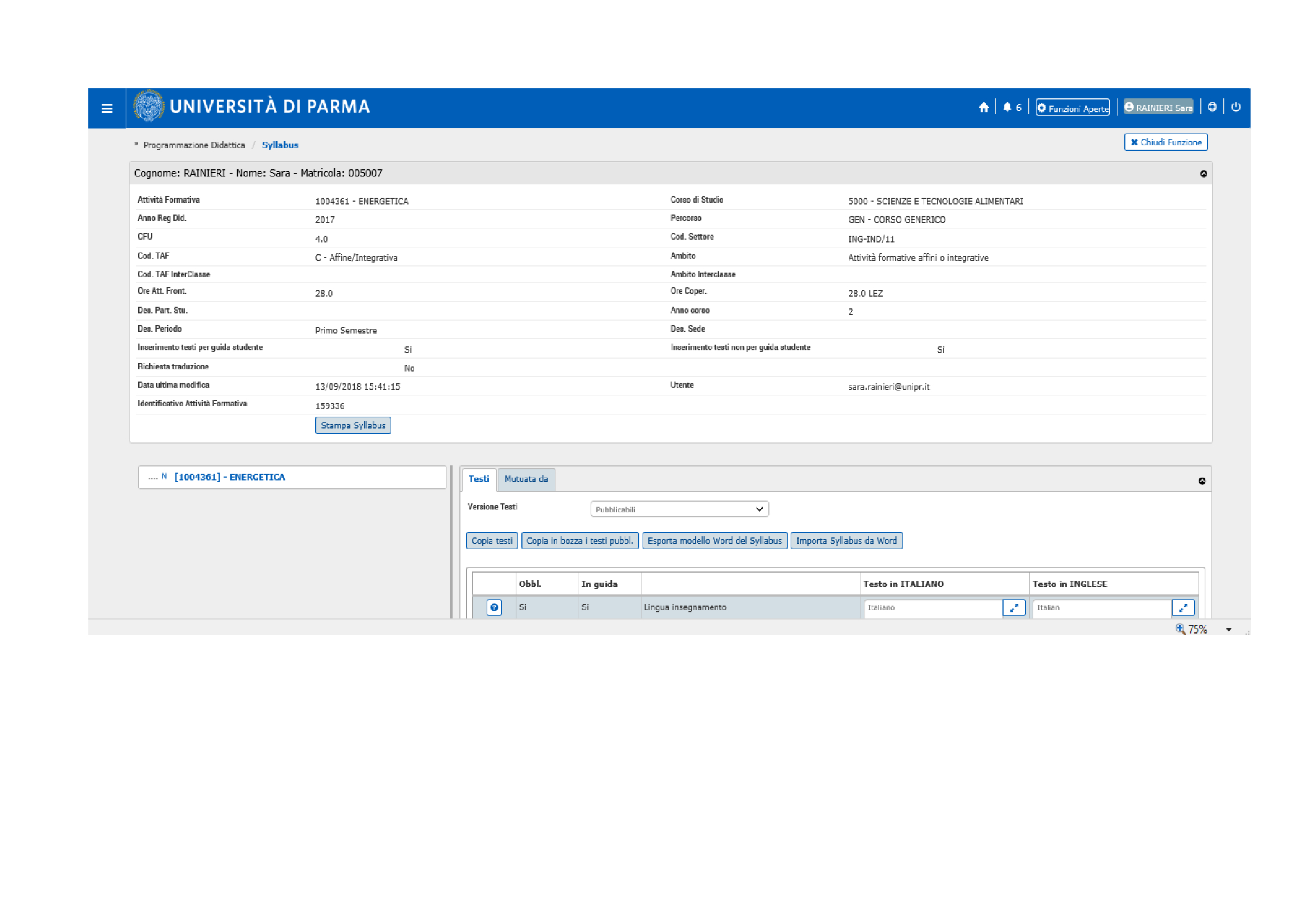
Task: Open notifications bell with 6 alerts
Action: pos(1012,107)
